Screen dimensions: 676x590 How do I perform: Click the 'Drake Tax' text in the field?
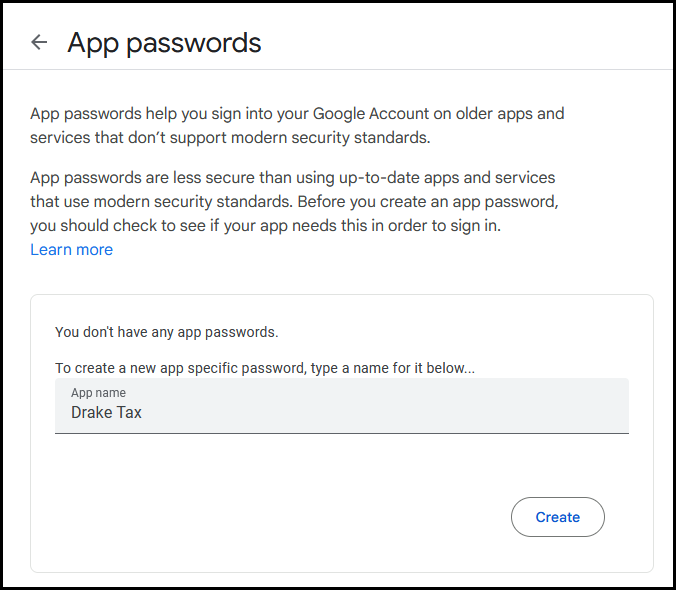click(x=106, y=412)
